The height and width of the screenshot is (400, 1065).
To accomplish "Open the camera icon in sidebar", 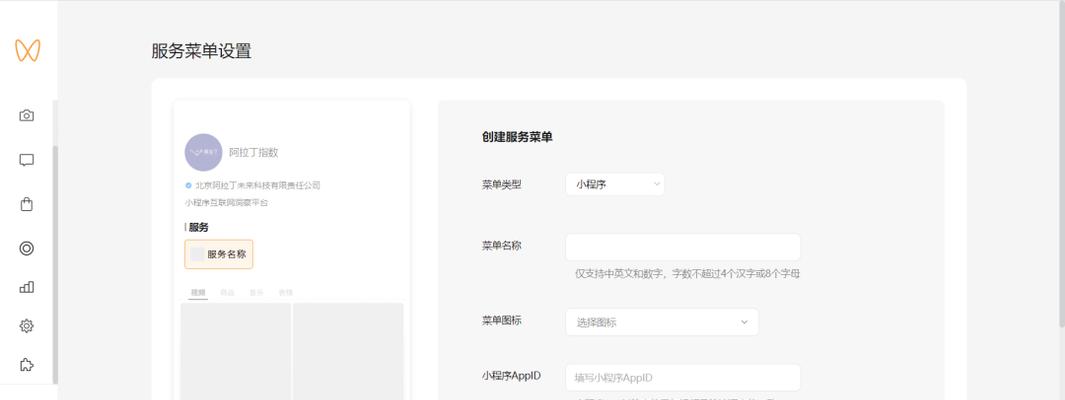I will (x=26, y=115).
